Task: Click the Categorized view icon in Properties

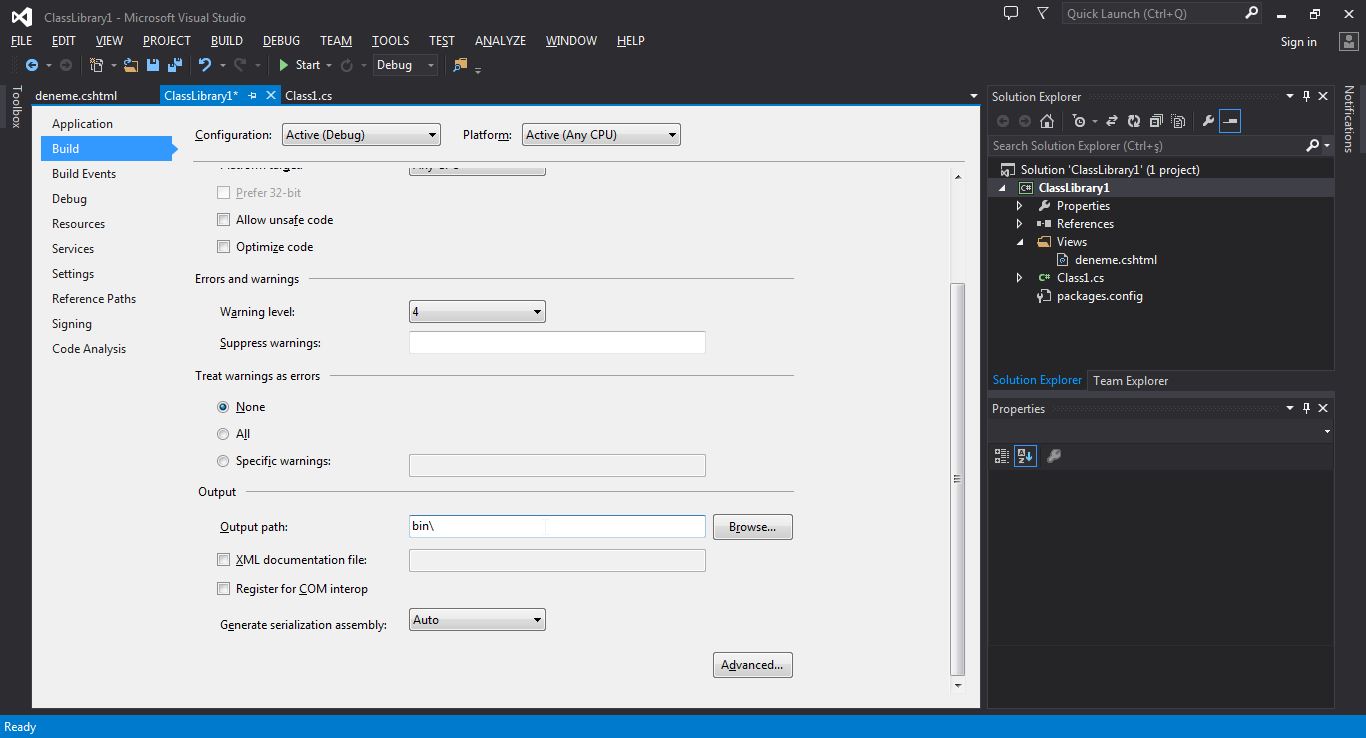Action: 1000,455
